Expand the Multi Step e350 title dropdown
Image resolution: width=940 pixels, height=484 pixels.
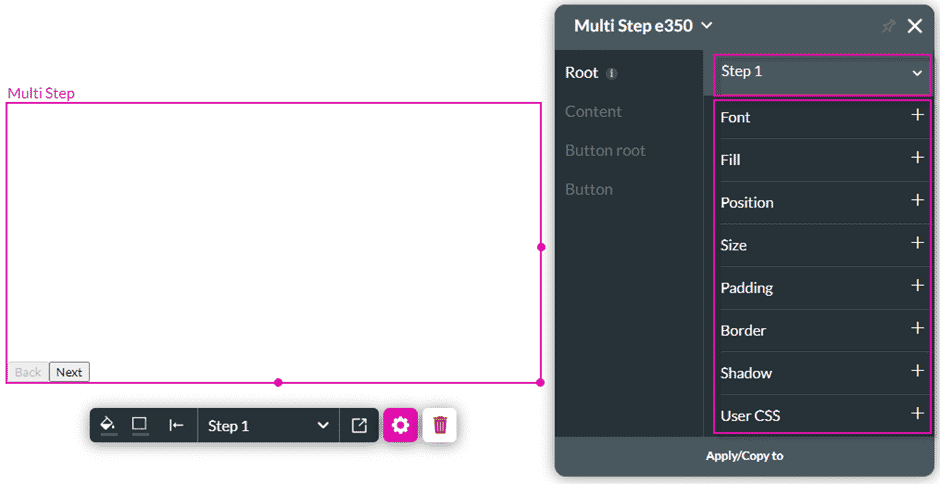click(706, 26)
